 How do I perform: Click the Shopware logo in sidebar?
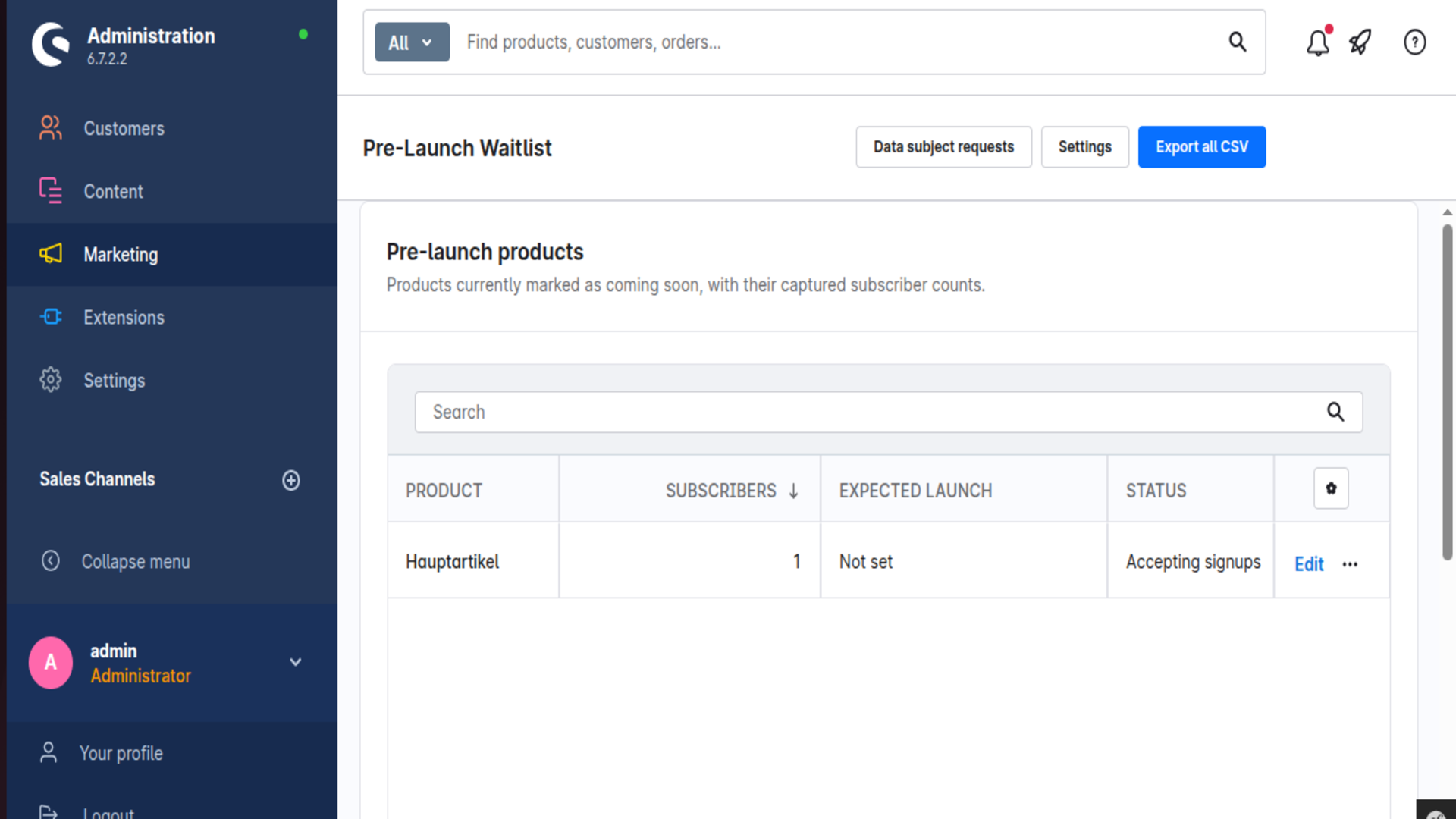[x=51, y=45]
